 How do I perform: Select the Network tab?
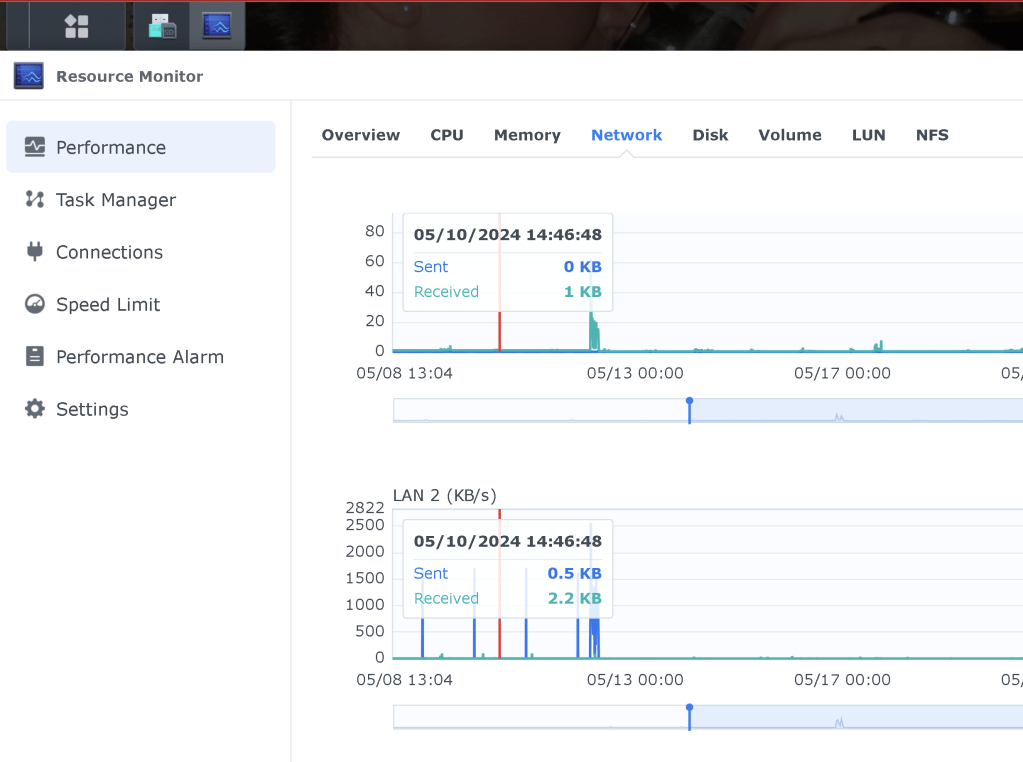pos(626,135)
